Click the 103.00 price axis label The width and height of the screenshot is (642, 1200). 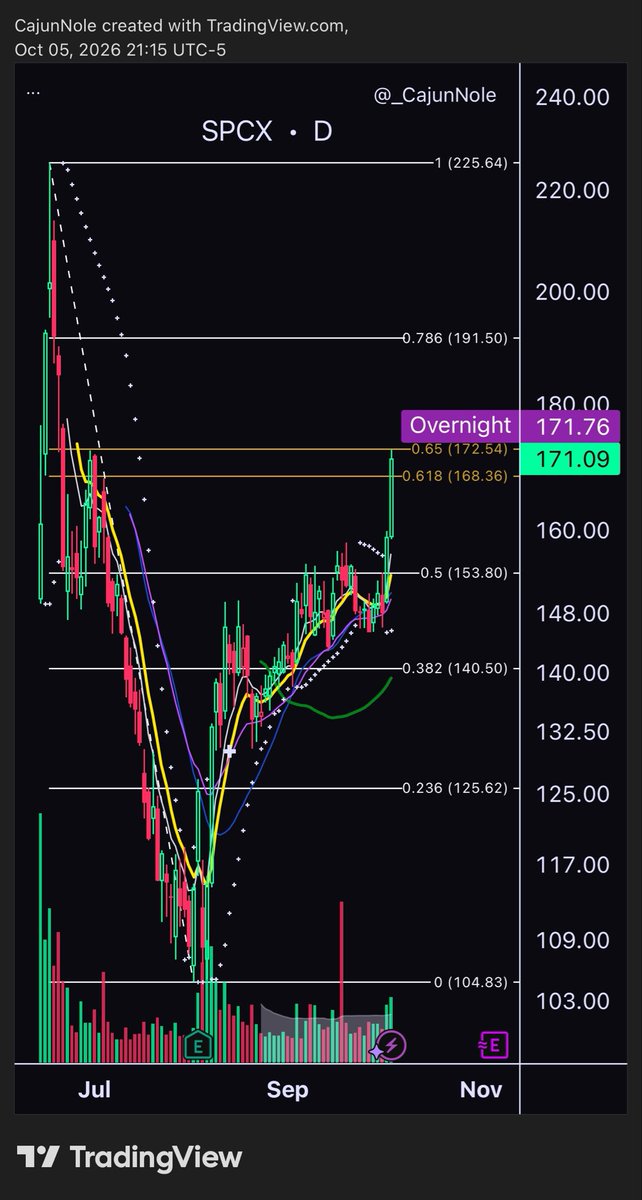573,1000
